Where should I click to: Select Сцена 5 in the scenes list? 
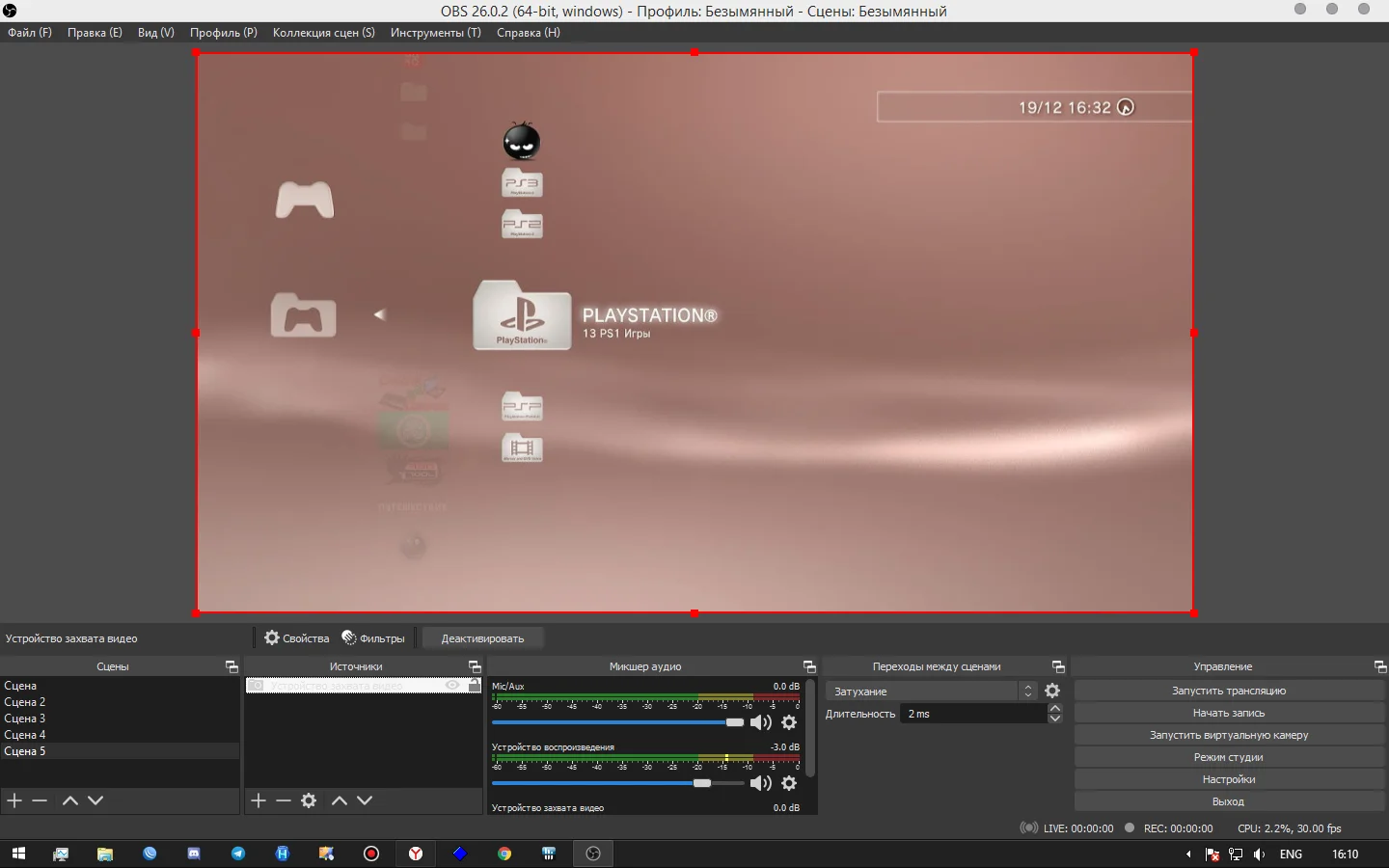(x=120, y=751)
